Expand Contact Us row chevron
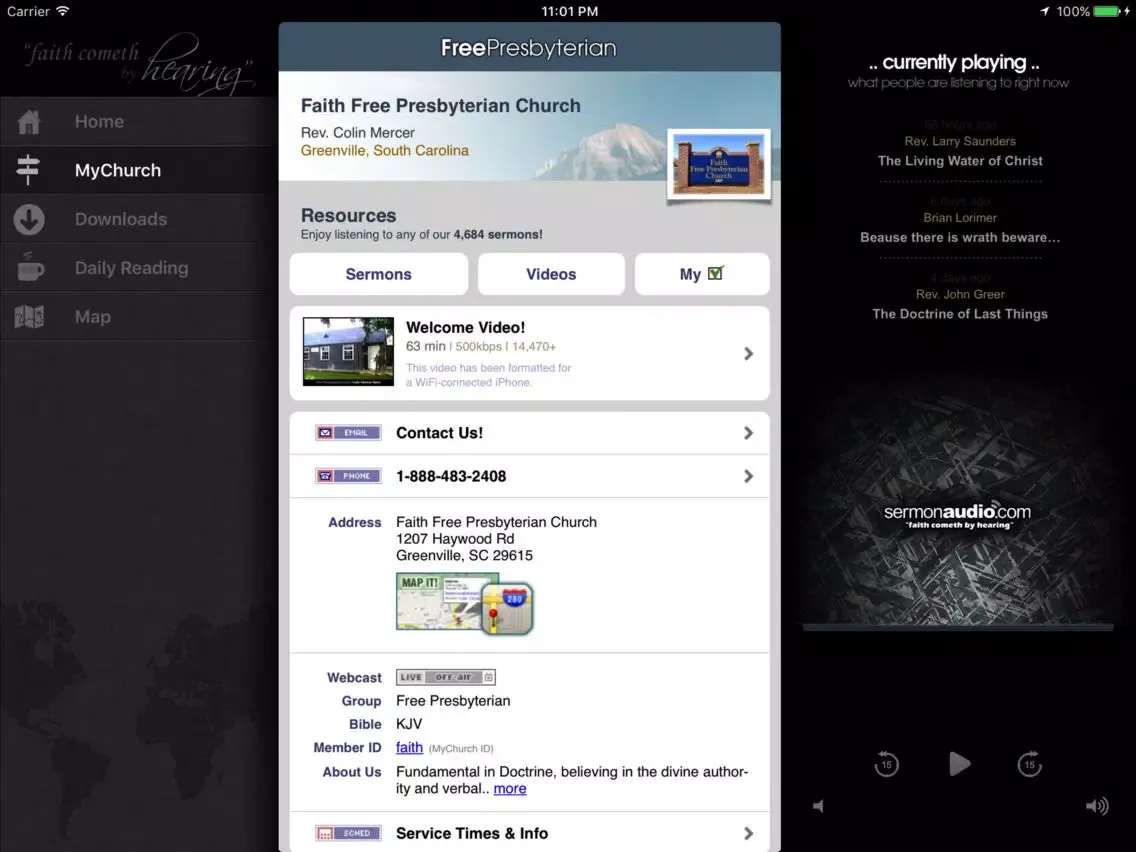Image resolution: width=1136 pixels, height=852 pixels. [748, 433]
